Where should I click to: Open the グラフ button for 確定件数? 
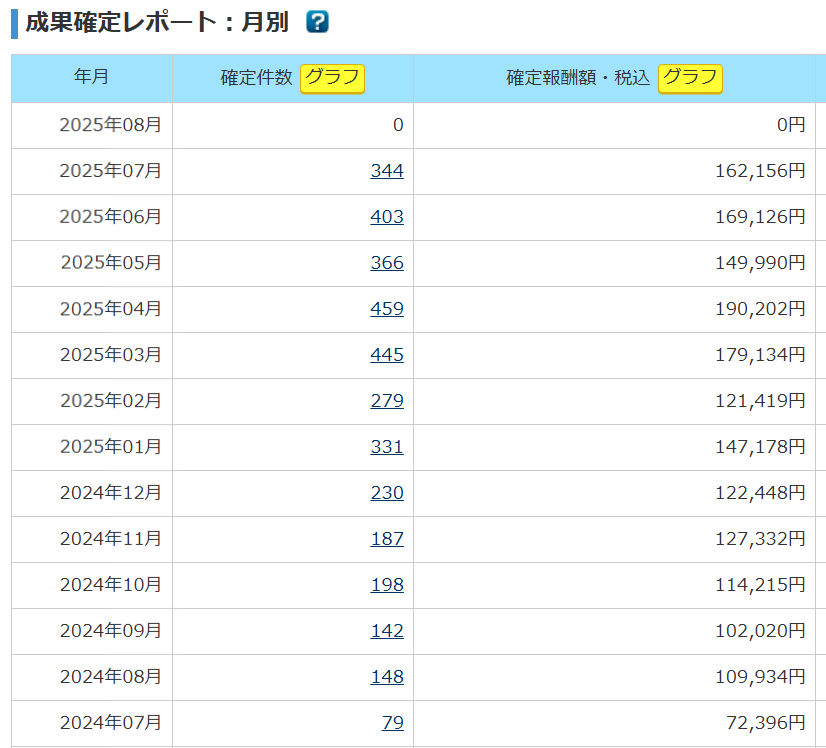pyautogui.click(x=333, y=78)
